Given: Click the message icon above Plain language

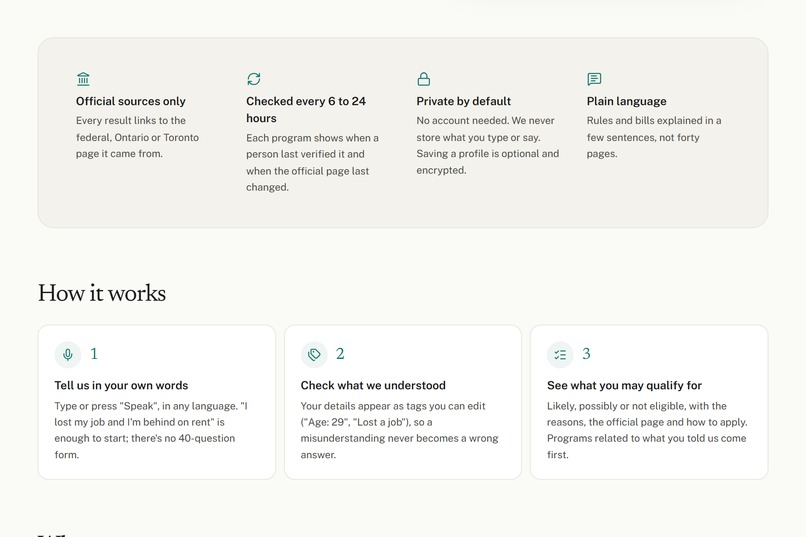Looking at the screenshot, I should pos(594,79).
